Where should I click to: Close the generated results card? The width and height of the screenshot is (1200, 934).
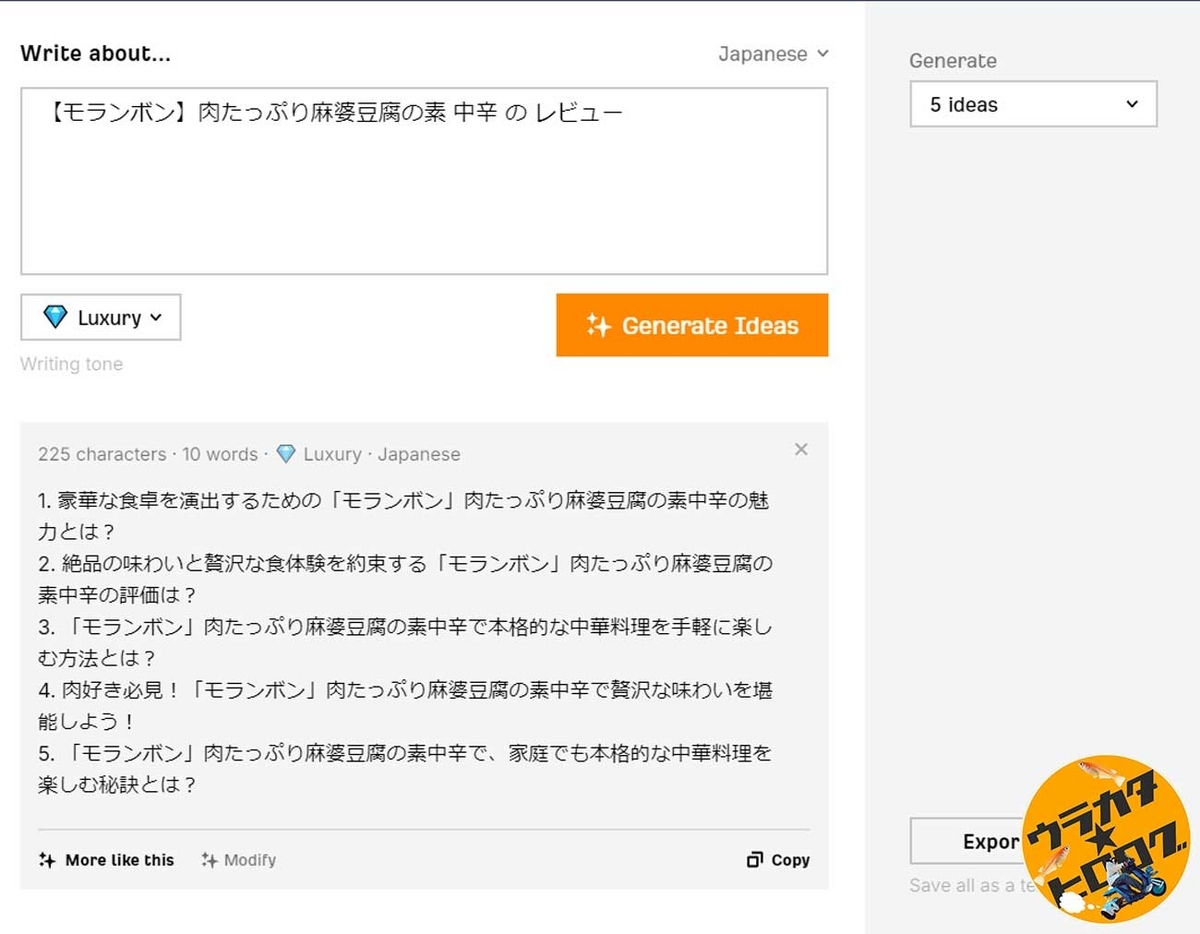[x=801, y=450]
